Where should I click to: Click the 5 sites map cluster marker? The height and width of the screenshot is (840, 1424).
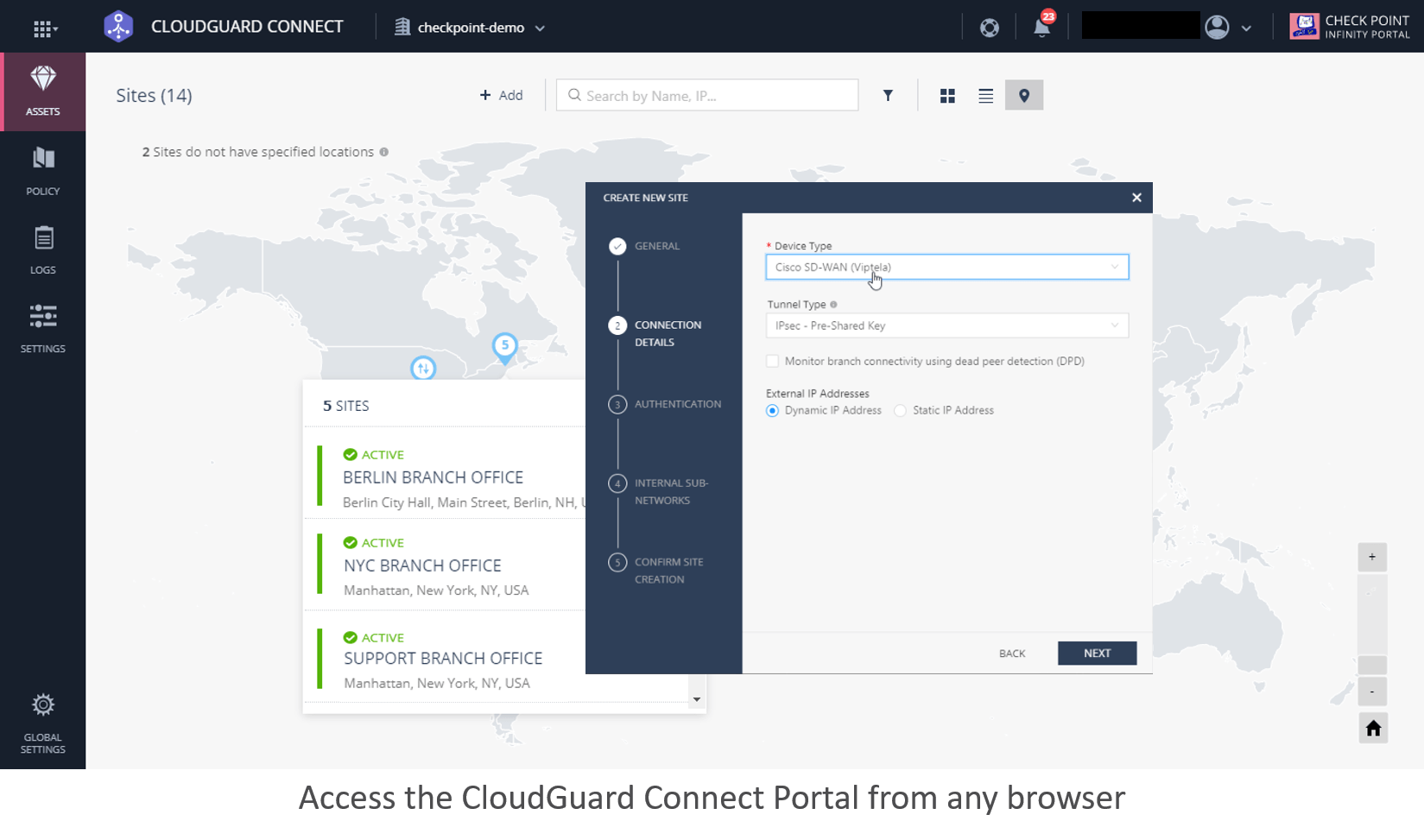coord(505,346)
